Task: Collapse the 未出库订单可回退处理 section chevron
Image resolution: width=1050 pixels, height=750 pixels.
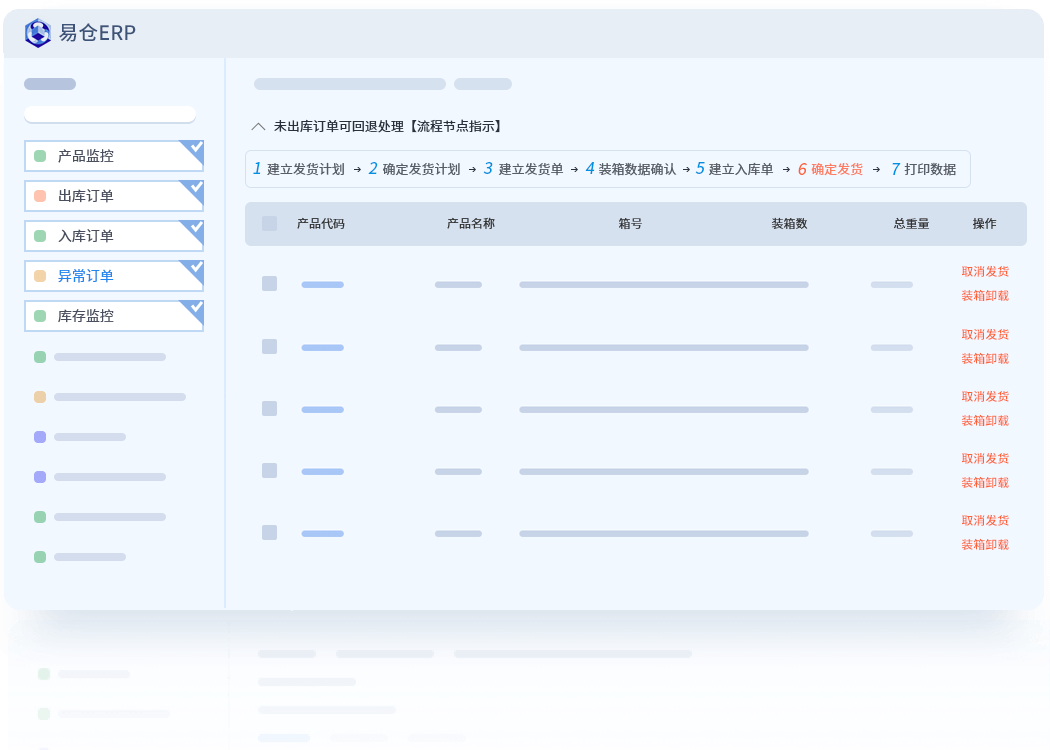Action: coord(258,127)
